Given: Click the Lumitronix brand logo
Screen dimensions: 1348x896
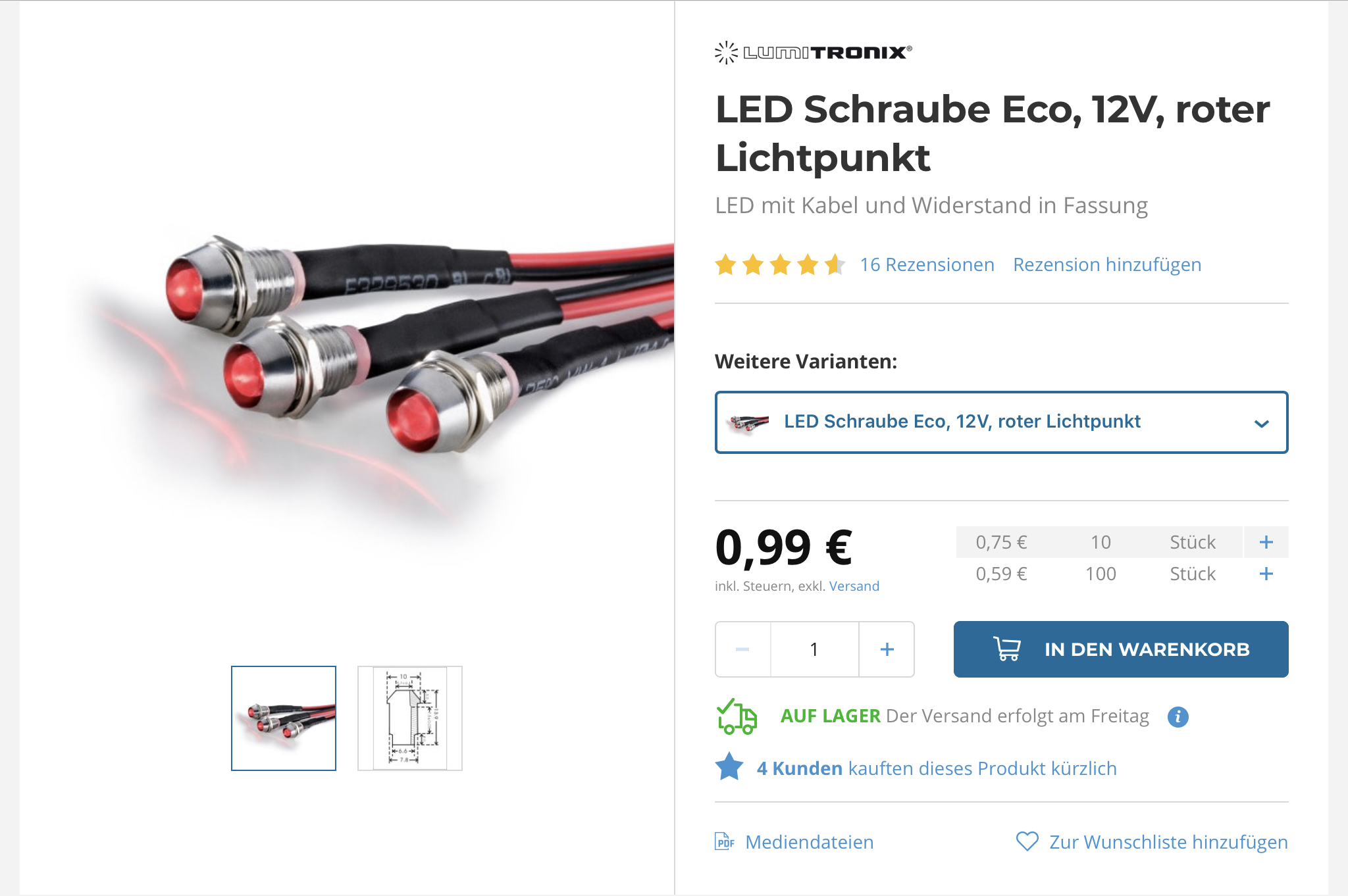Looking at the screenshot, I should click(814, 52).
